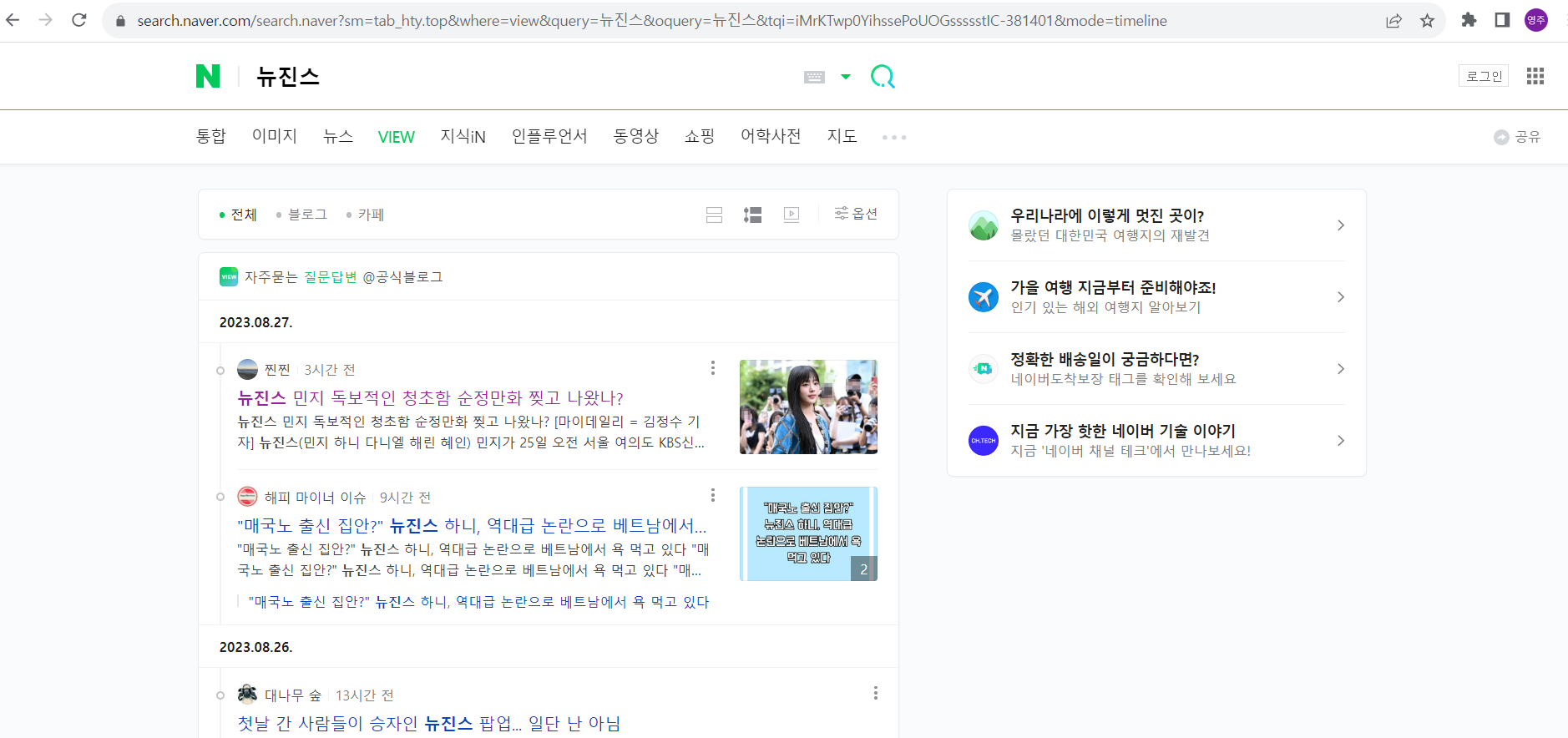This screenshot has width=1568, height=738.
Task: Open the 질문답변 link
Action: point(330,277)
